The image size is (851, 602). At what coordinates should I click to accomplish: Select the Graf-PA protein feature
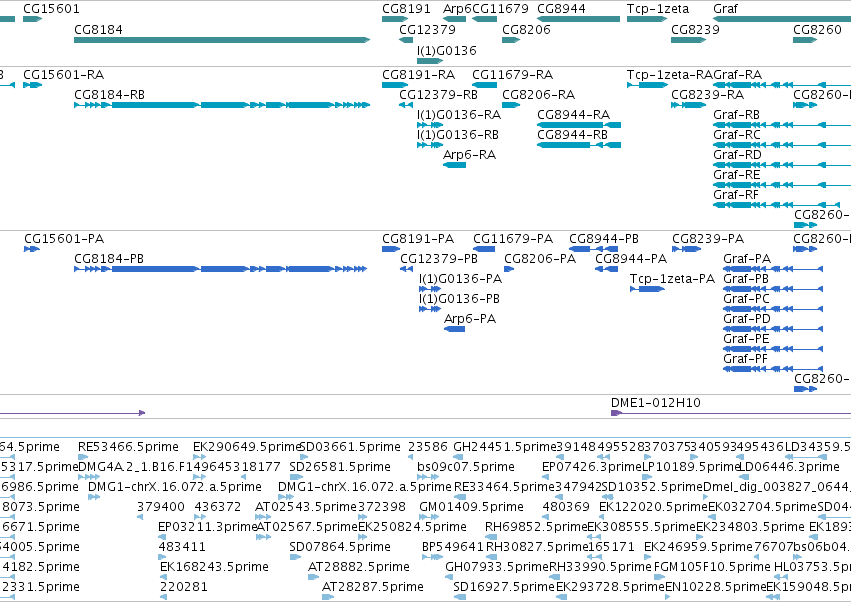pyautogui.click(x=773, y=269)
